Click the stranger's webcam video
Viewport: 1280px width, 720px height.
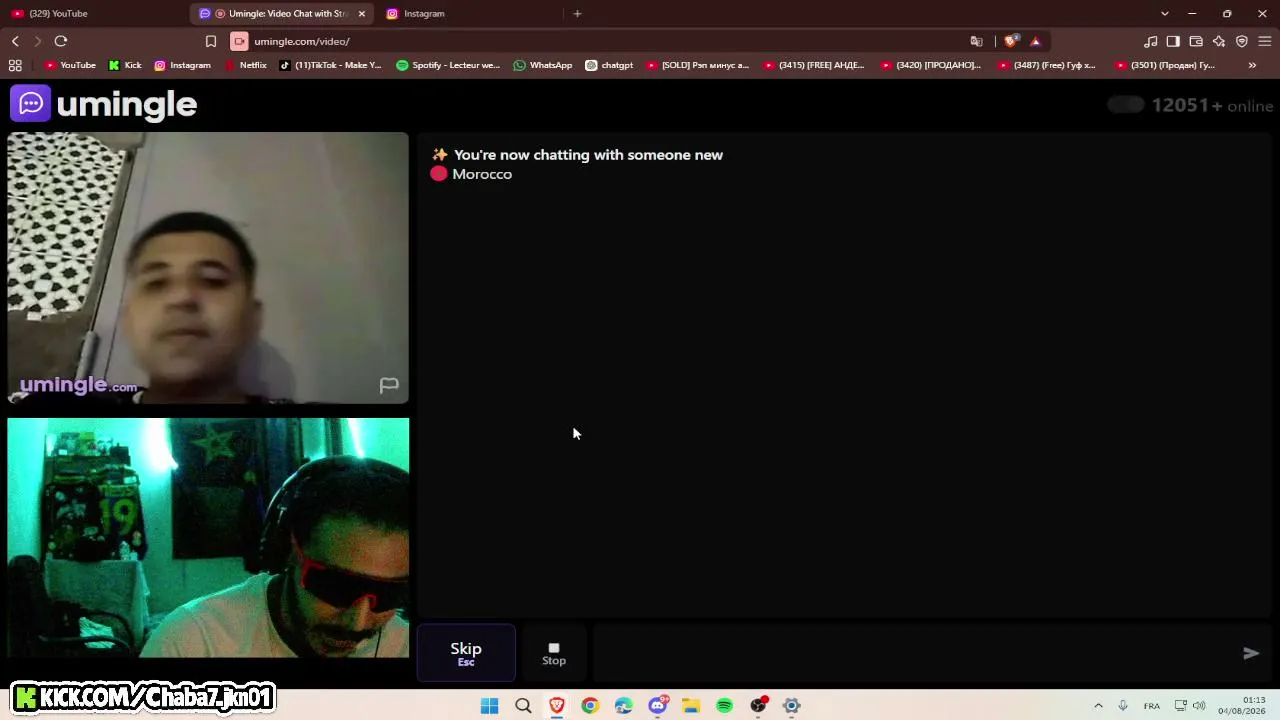208,268
